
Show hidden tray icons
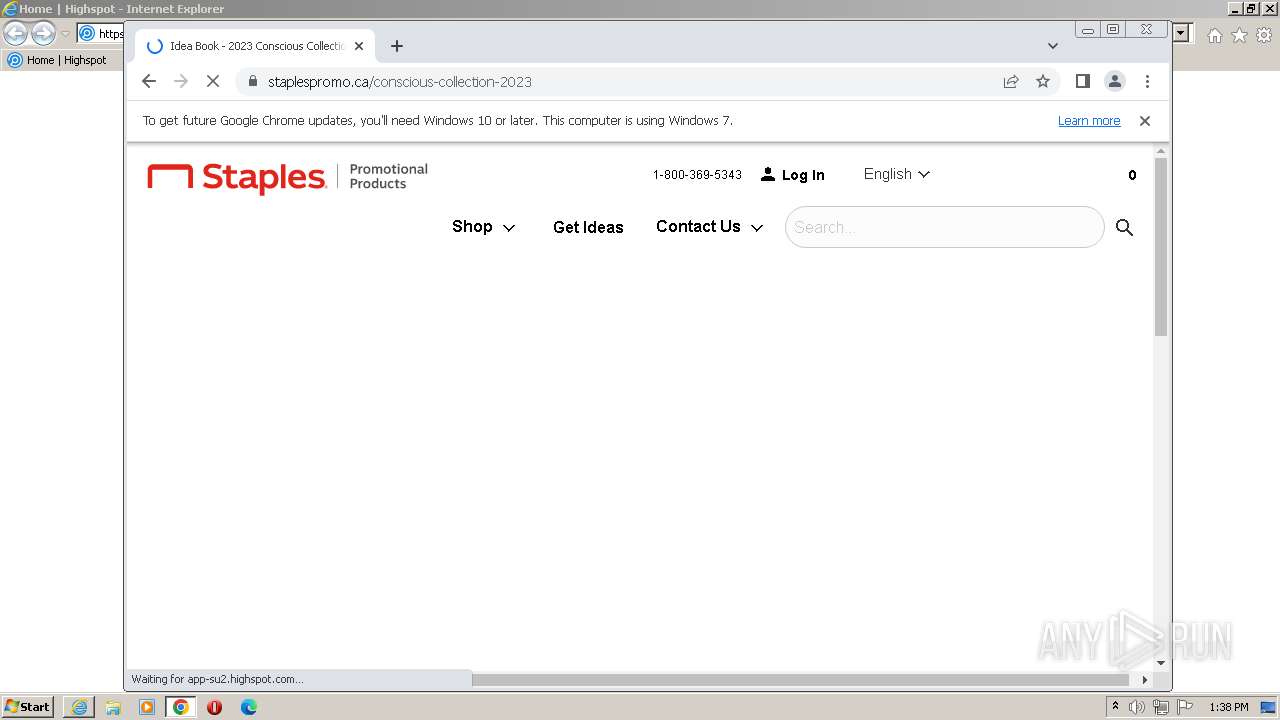pos(1115,707)
